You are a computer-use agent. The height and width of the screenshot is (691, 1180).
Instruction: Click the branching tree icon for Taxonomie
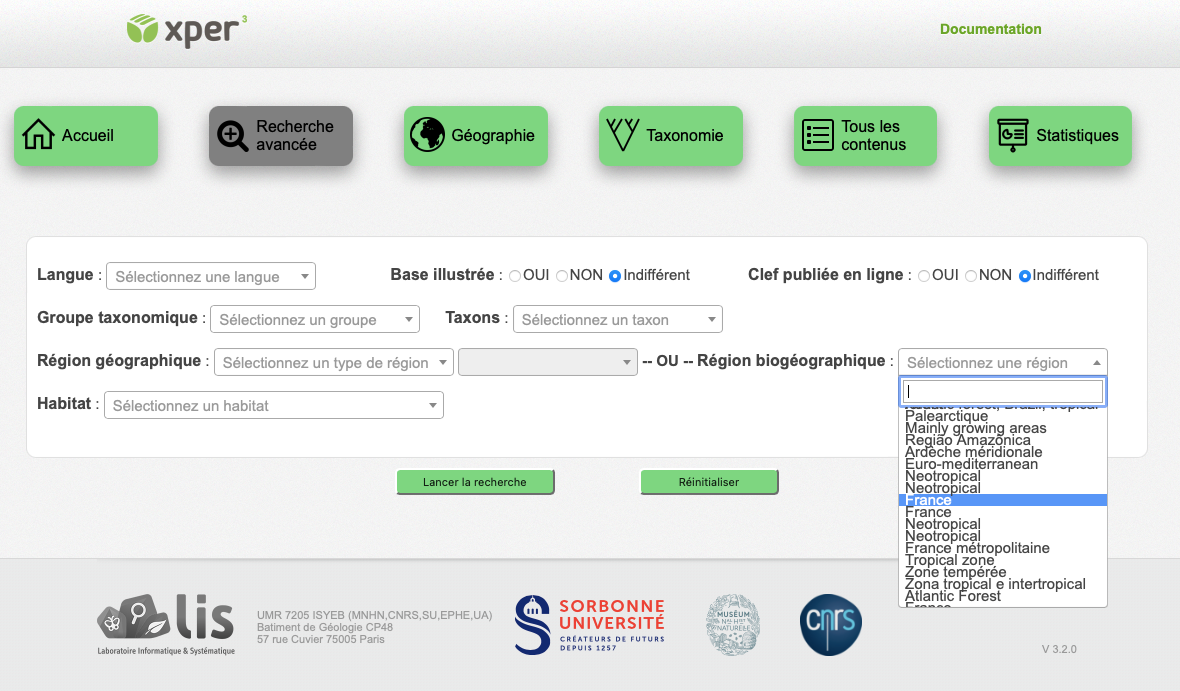click(x=623, y=135)
